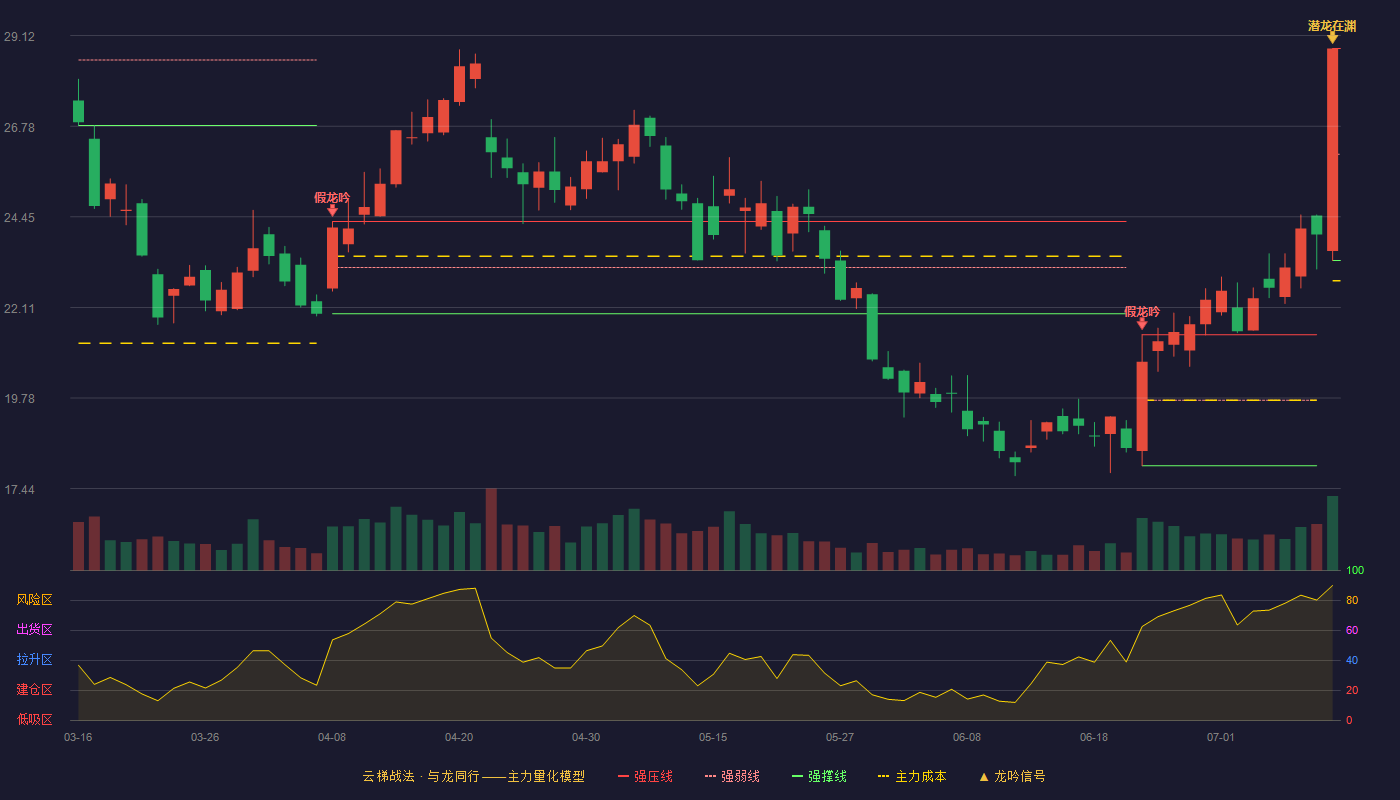Toggle 强弱线 legend entry
This screenshot has height=800, width=1400.
[x=732, y=776]
